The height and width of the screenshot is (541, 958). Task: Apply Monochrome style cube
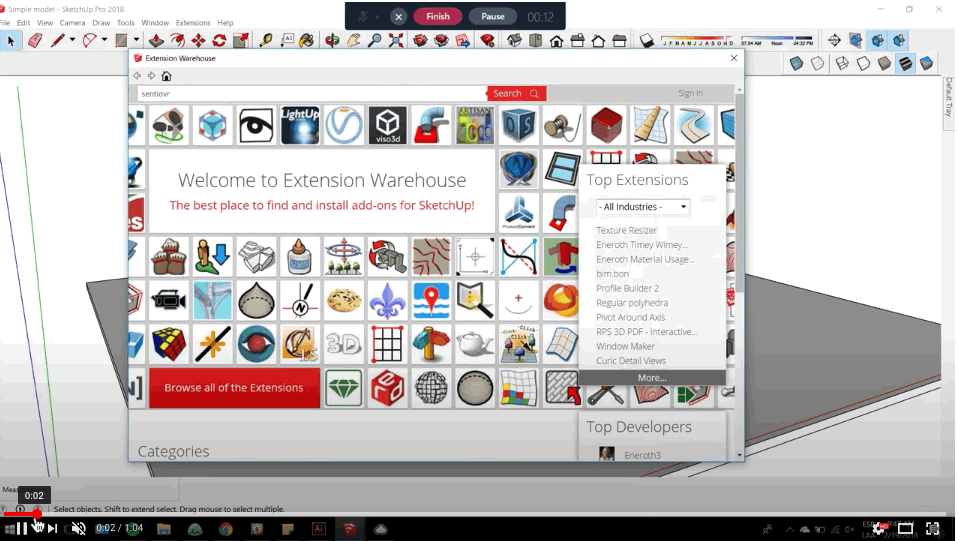tap(927, 63)
